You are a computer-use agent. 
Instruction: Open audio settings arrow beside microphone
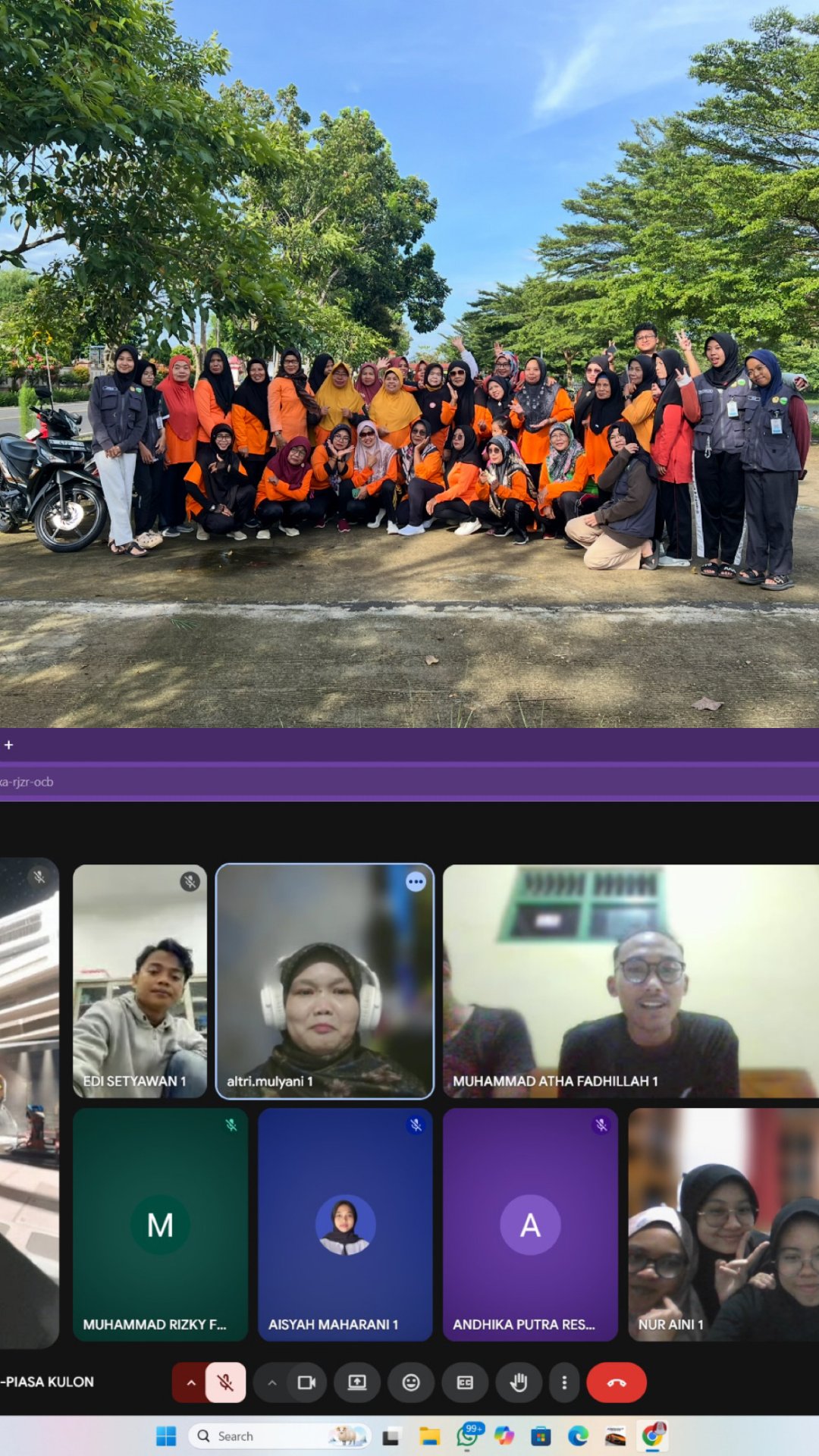[190, 1382]
